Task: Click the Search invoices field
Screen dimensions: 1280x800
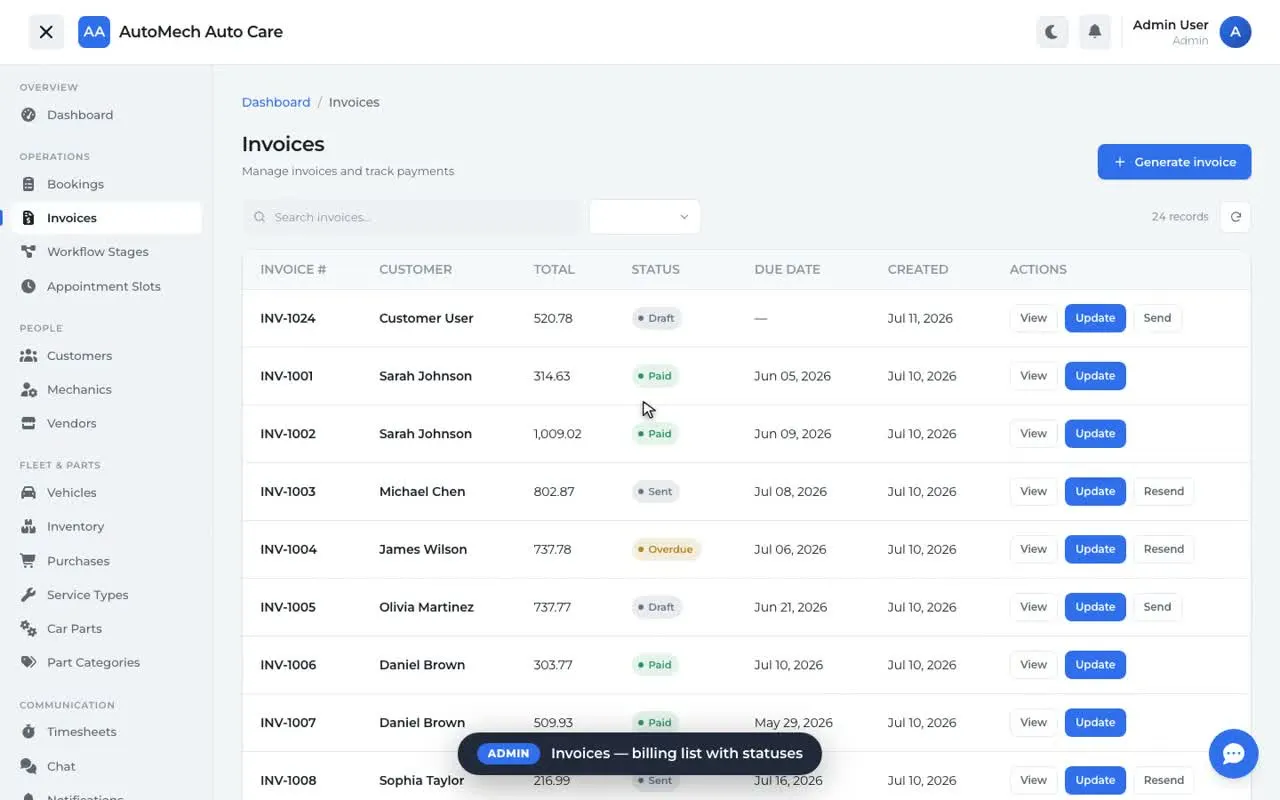Action: [411, 217]
